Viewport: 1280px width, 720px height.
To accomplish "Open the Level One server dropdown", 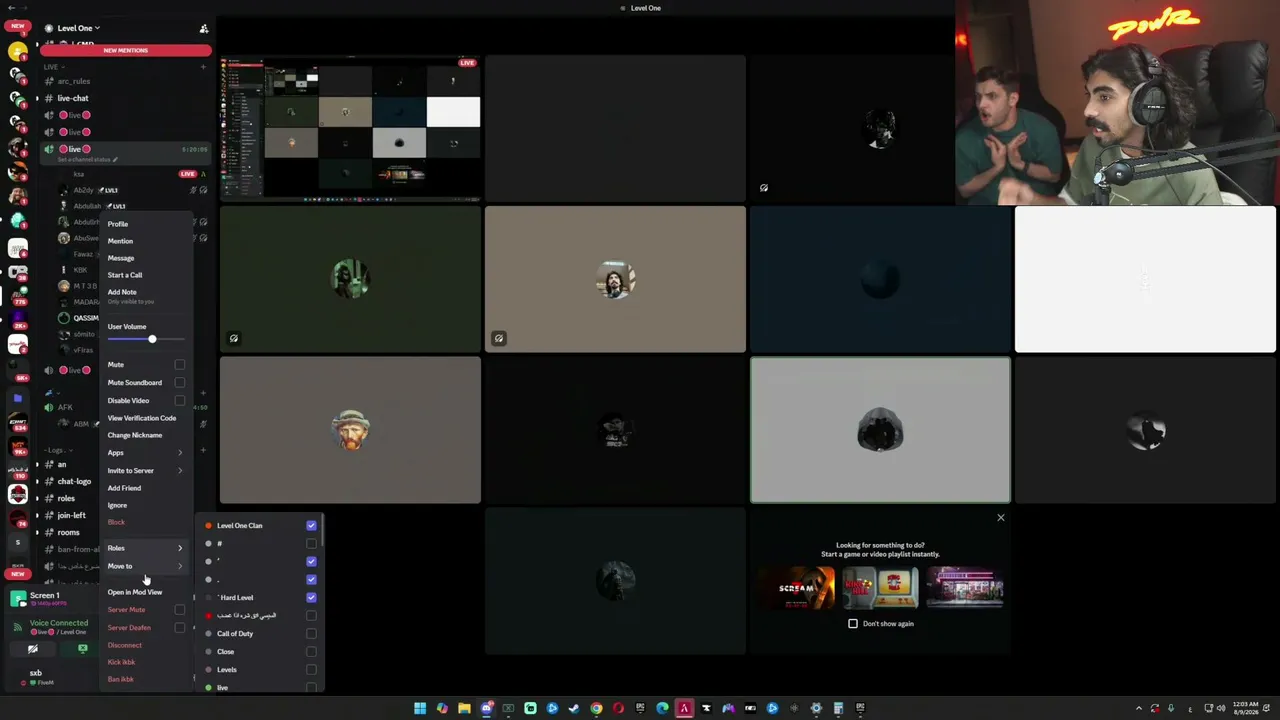I will (78, 28).
